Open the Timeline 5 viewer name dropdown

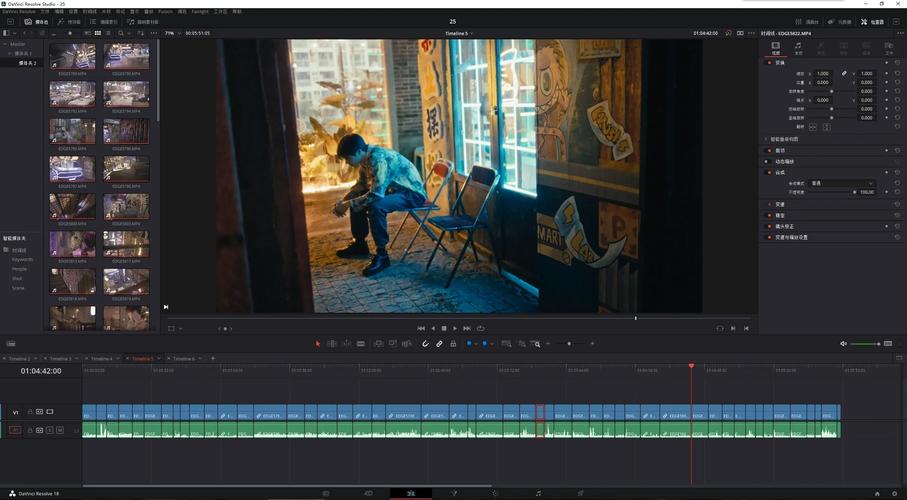[459, 34]
